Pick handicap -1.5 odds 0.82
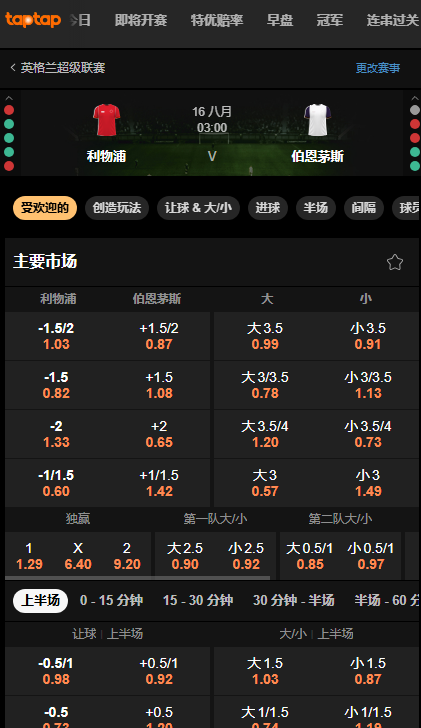Screen dimensions: 421x728 56,385
